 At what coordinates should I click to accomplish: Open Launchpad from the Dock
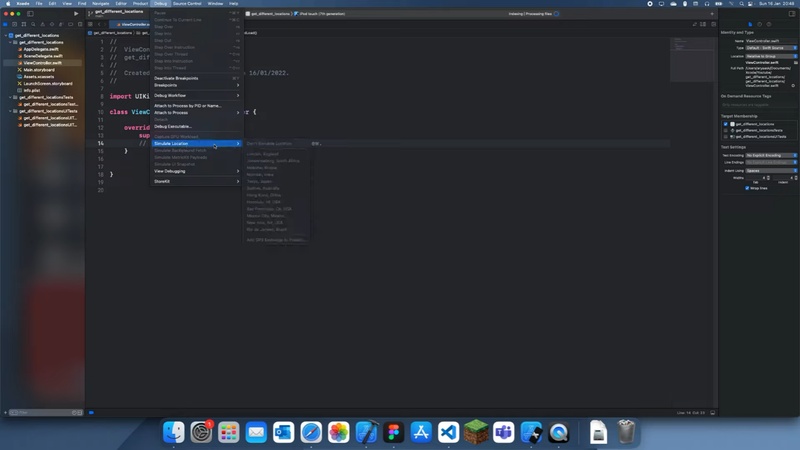(229, 432)
